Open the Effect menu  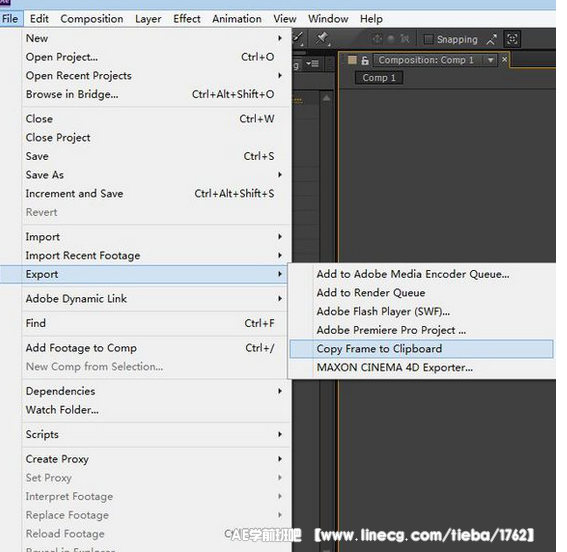click(x=187, y=19)
